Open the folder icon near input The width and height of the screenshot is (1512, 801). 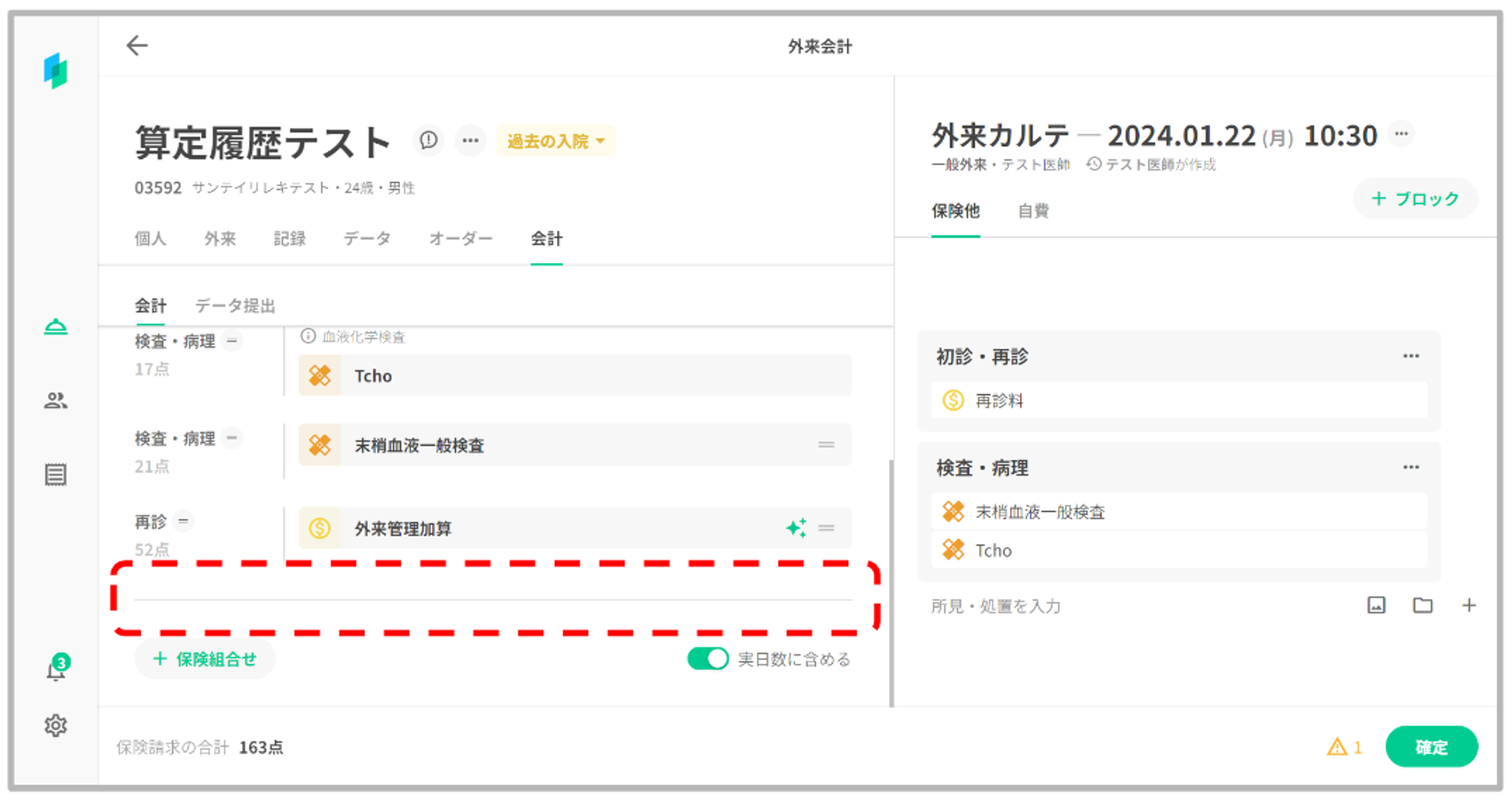pos(1423,605)
